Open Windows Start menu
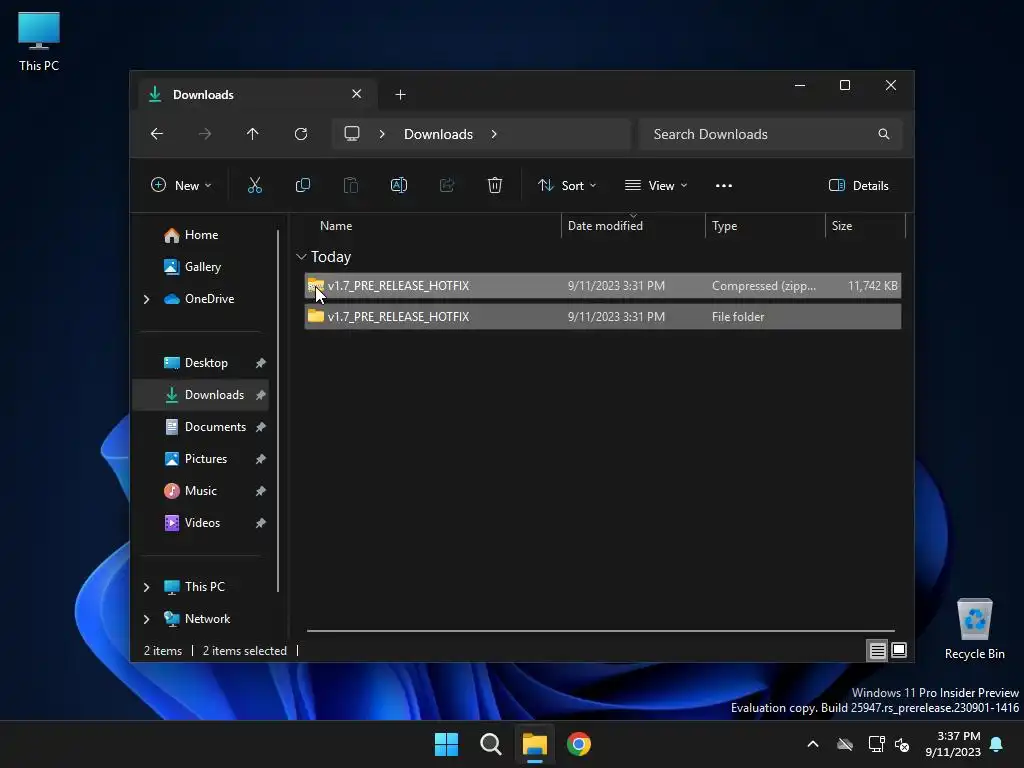Viewport: 1024px width, 768px height. [x=447, y=744]
